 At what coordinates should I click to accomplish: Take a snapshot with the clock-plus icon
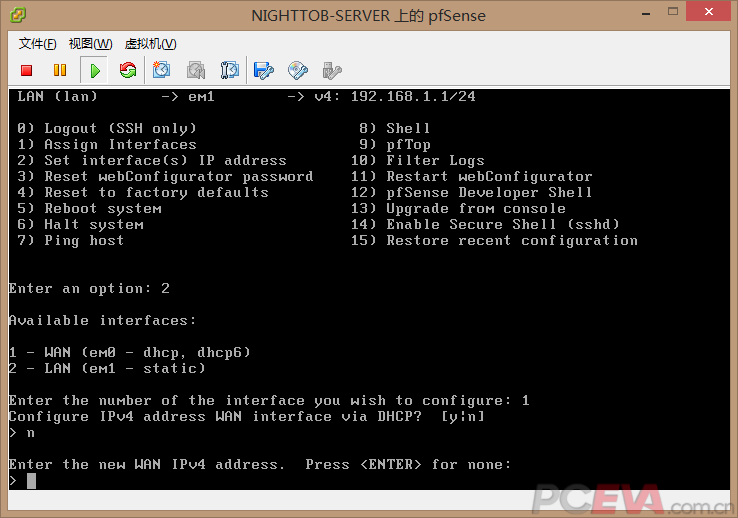point(162,70)
